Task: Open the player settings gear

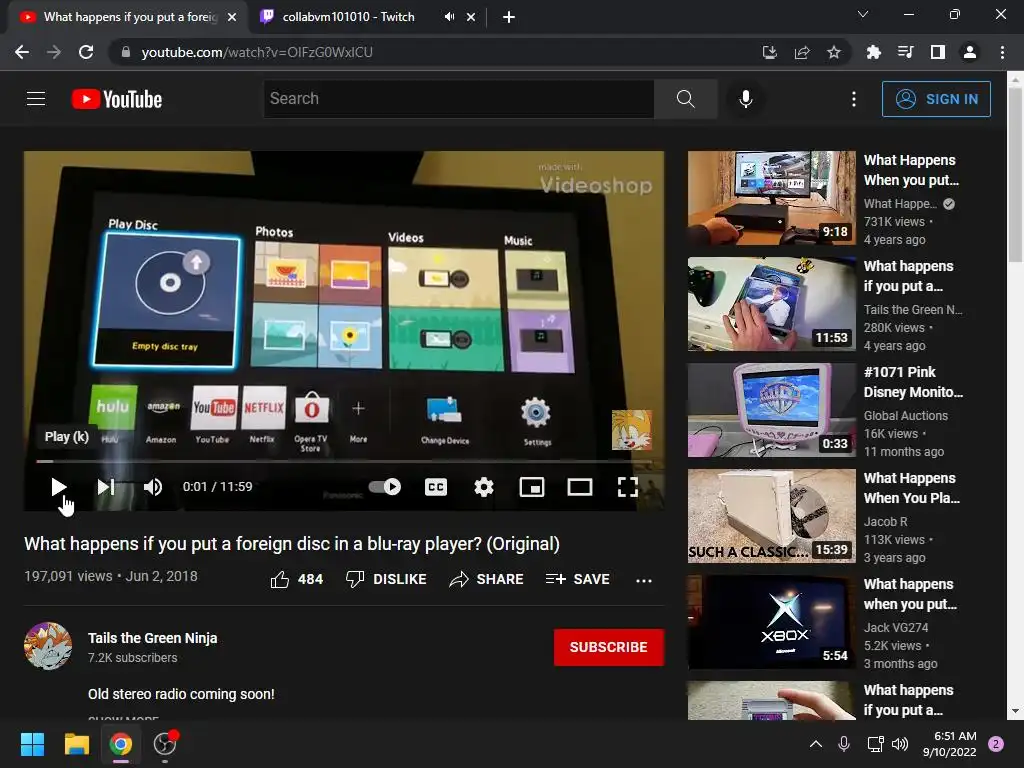Action: (x=483, y=487)
